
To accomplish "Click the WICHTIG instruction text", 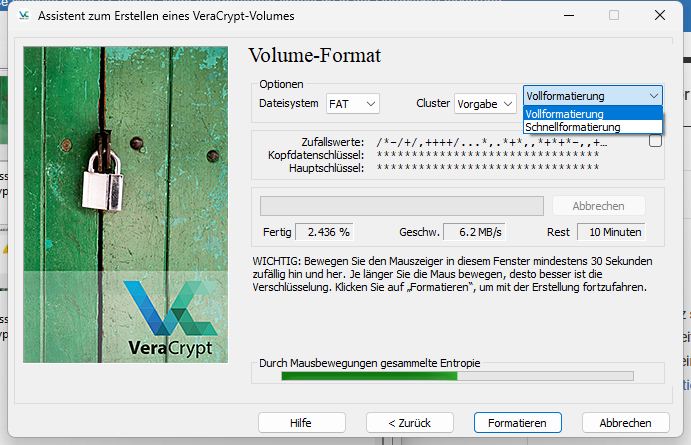I will 452,274.
